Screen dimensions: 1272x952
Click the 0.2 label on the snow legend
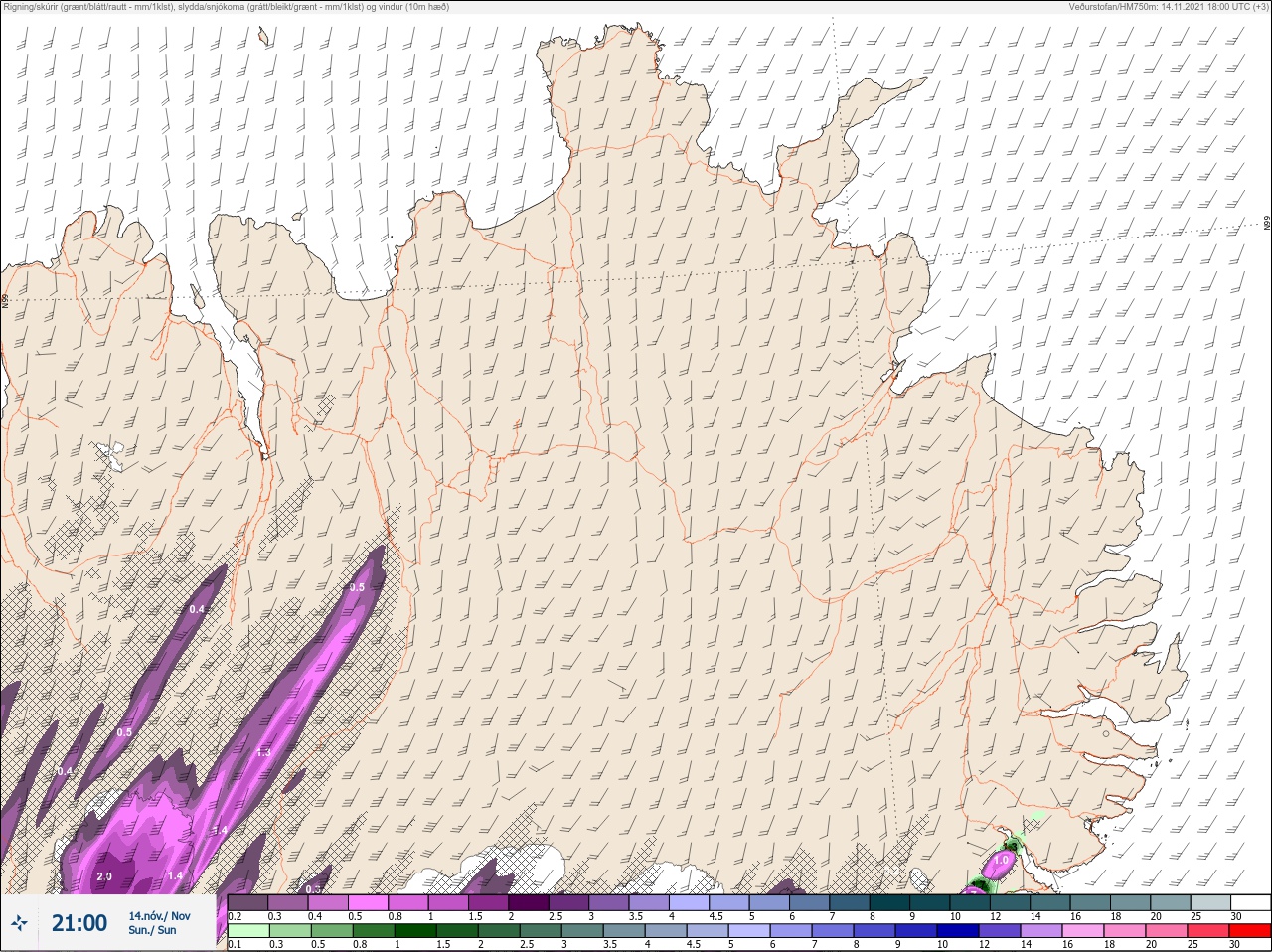pos(235,917)
